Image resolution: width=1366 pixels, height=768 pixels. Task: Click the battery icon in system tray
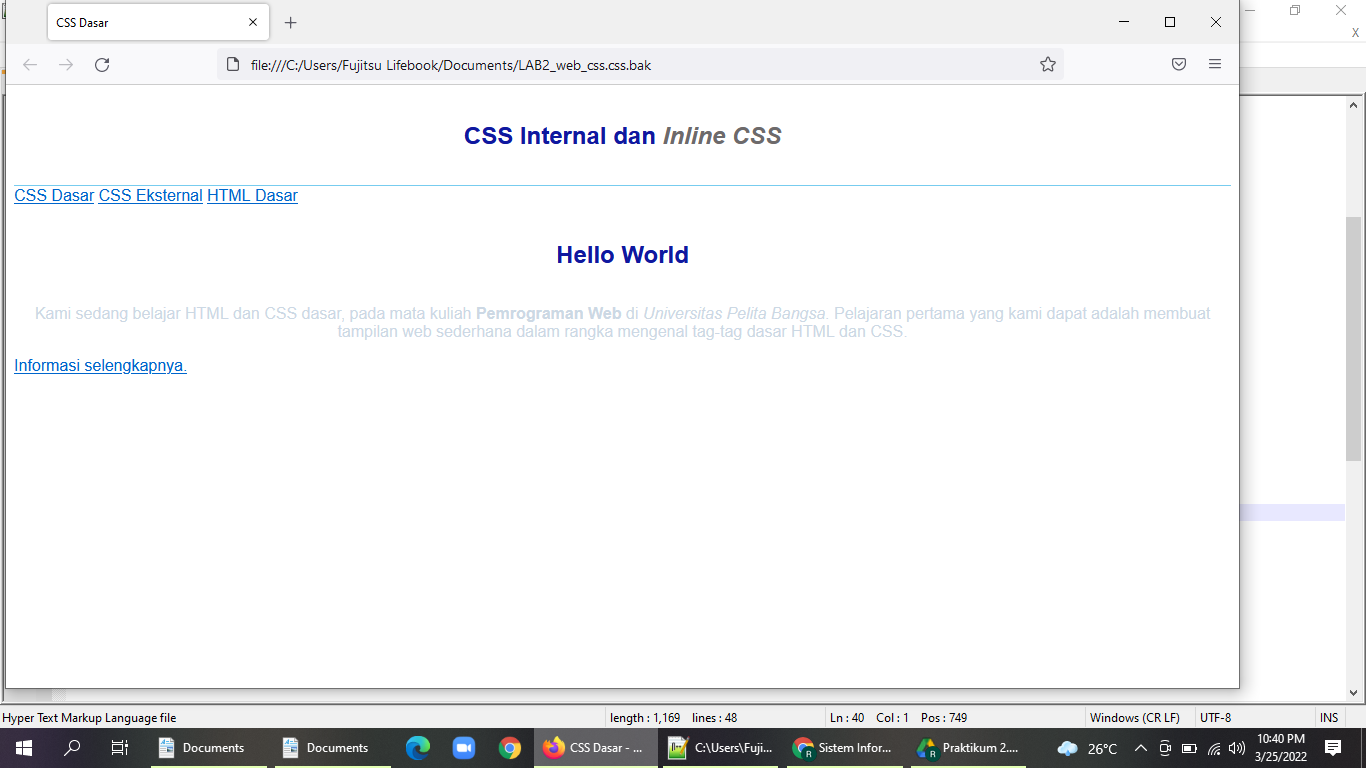pyautogui.click(x=1189, y=748)
